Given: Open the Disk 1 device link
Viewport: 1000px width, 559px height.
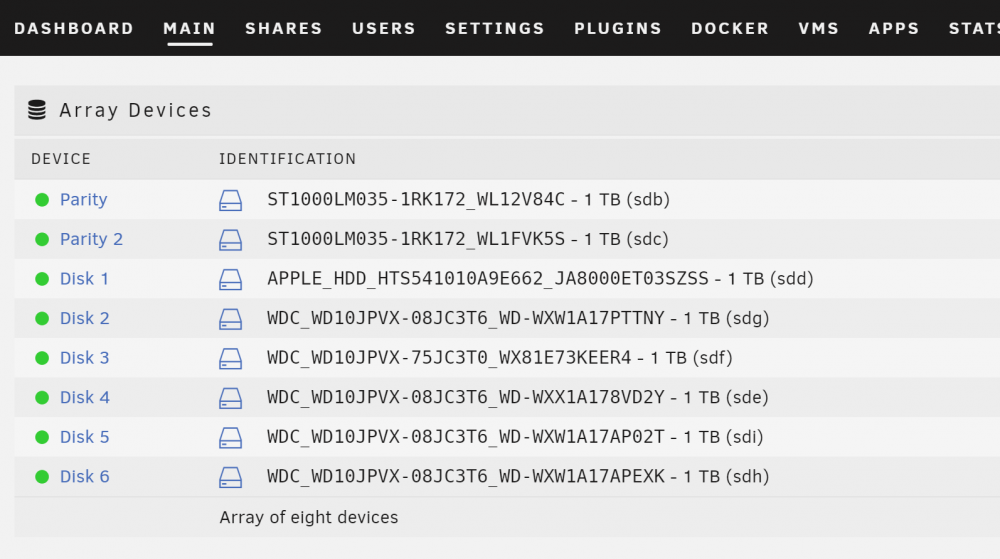Looking at the screenshot, I should [x=84, y=279].
